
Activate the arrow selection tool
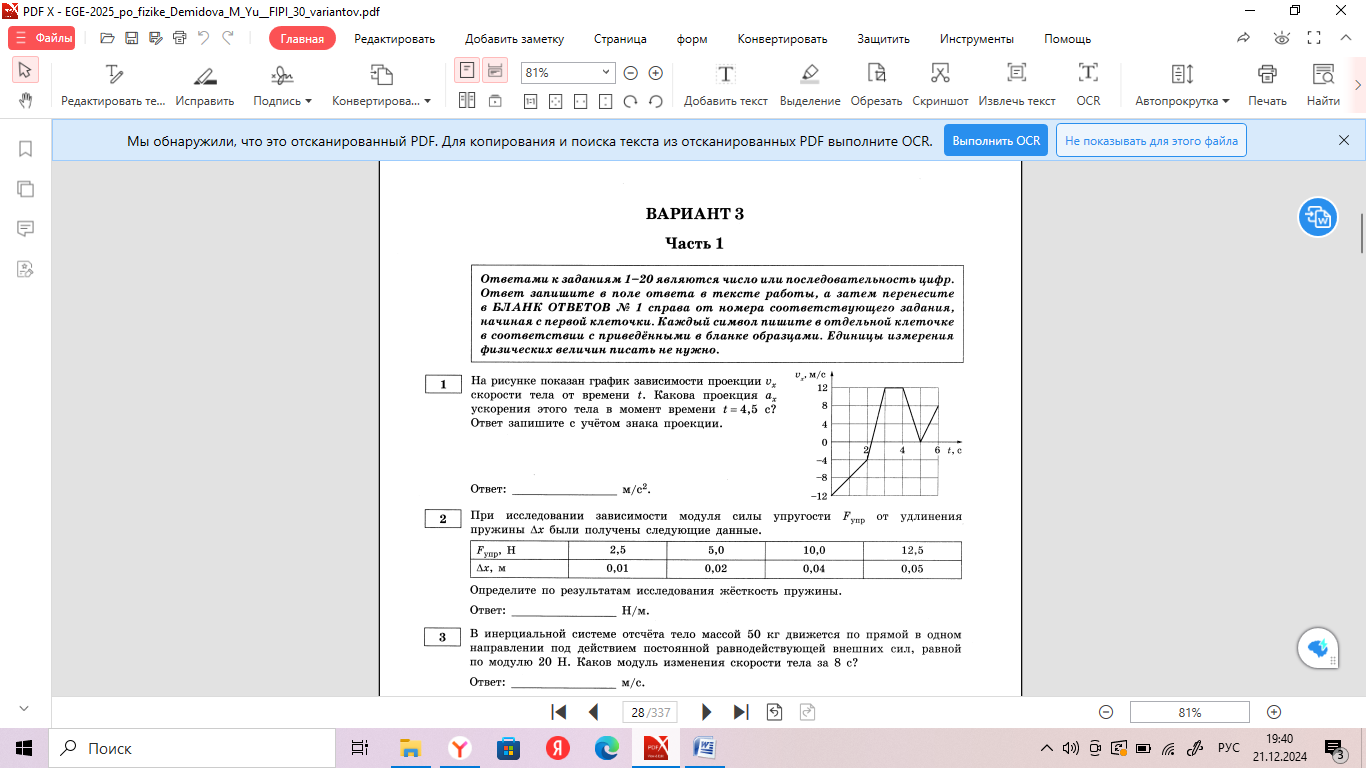[25, 70]
